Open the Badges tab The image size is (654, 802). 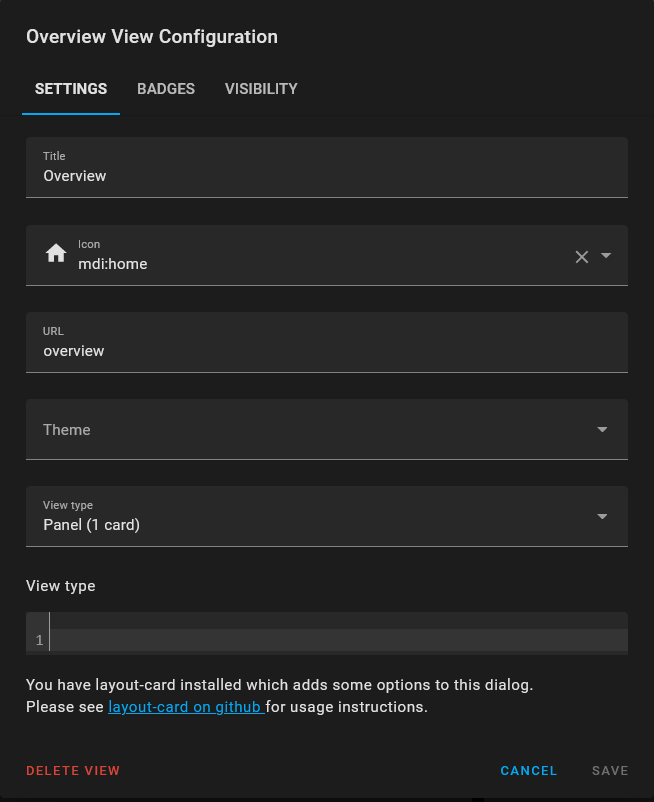click(x=166, y=89)
